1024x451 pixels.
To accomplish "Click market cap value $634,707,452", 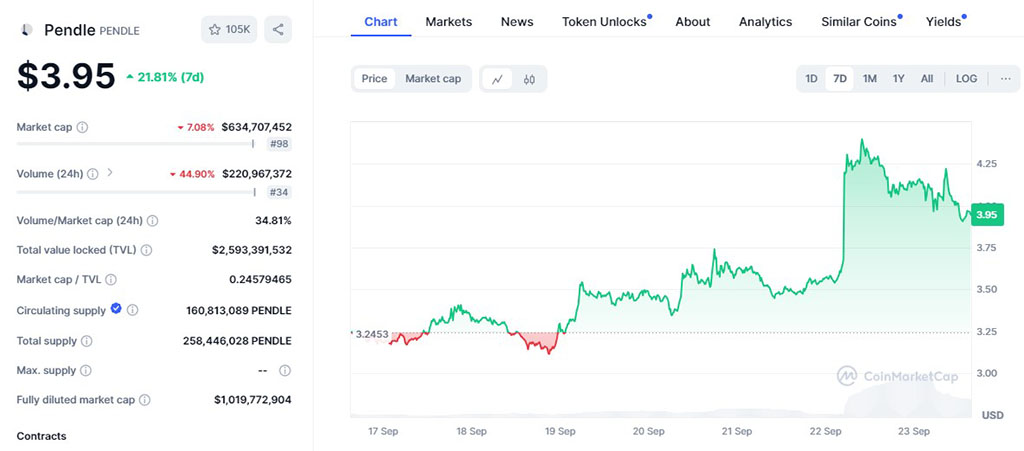I will (x=257, y=127).
